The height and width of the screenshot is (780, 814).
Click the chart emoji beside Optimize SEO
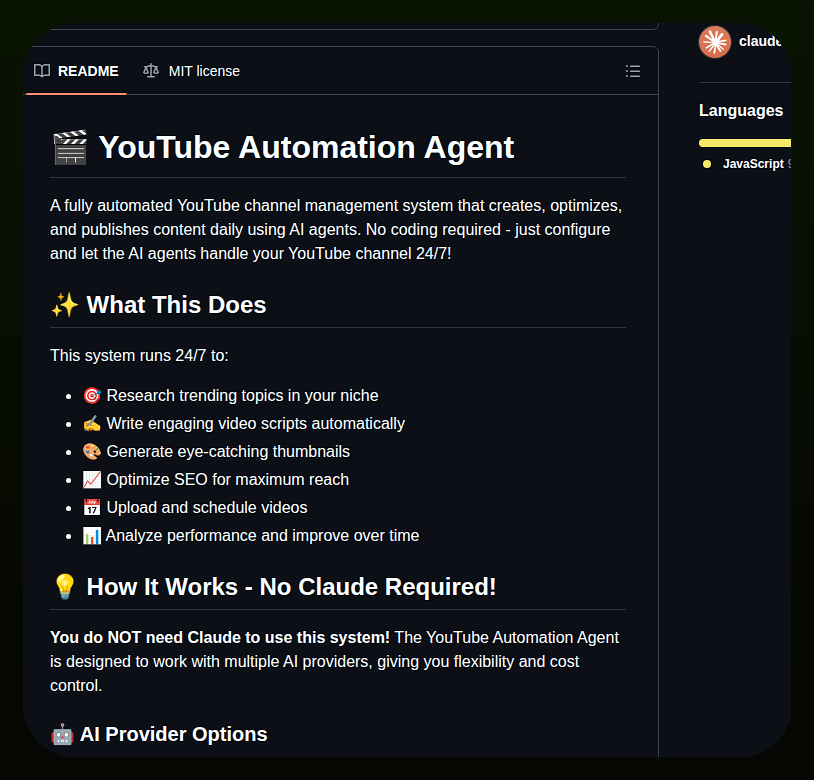tap(92, 480)
